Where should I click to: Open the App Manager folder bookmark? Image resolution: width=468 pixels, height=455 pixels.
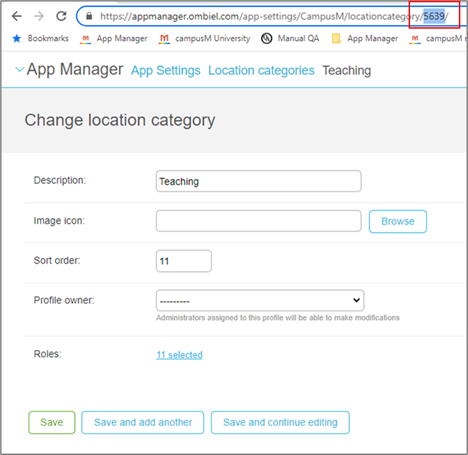tap(365, 39)
